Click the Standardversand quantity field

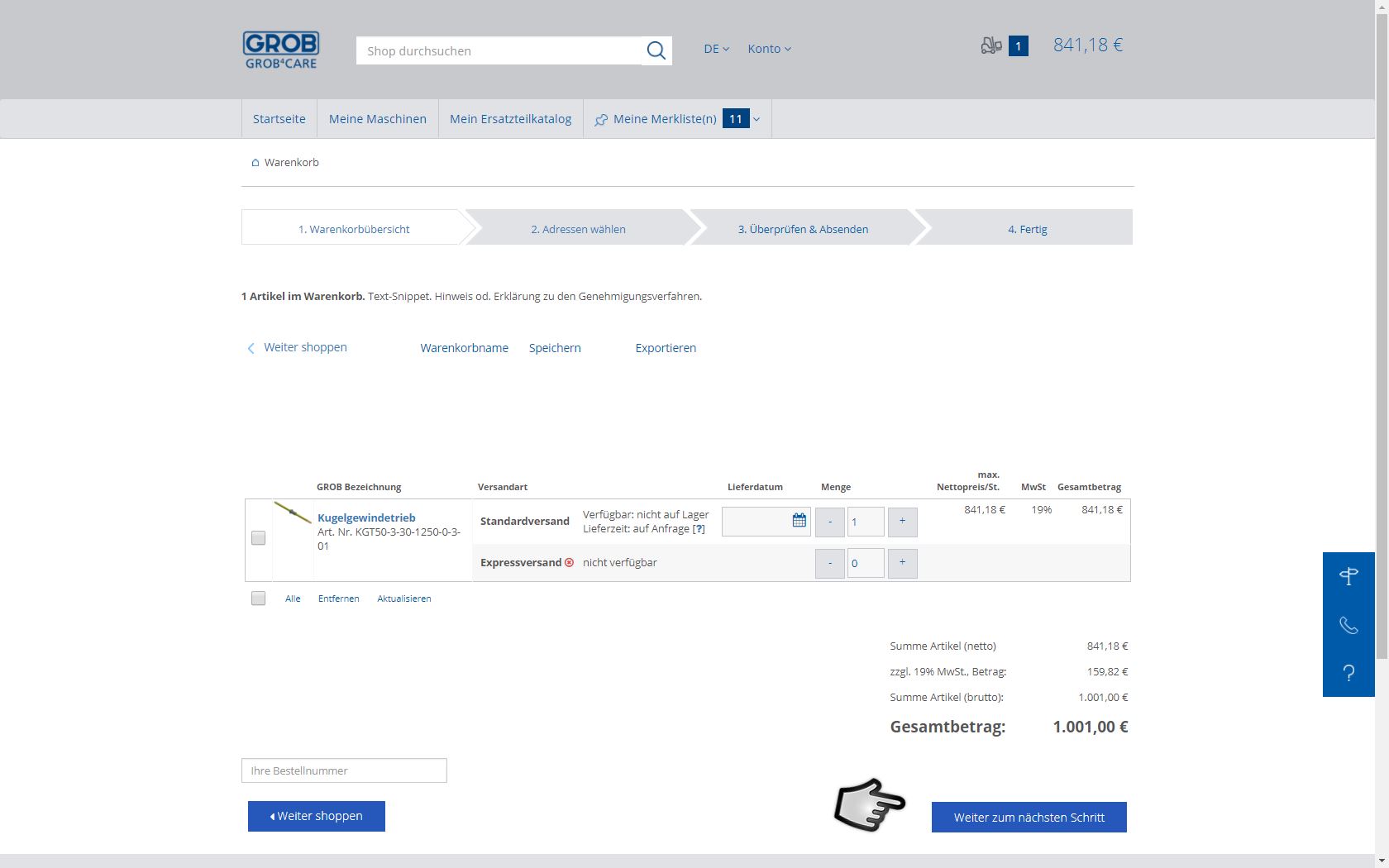866,522
